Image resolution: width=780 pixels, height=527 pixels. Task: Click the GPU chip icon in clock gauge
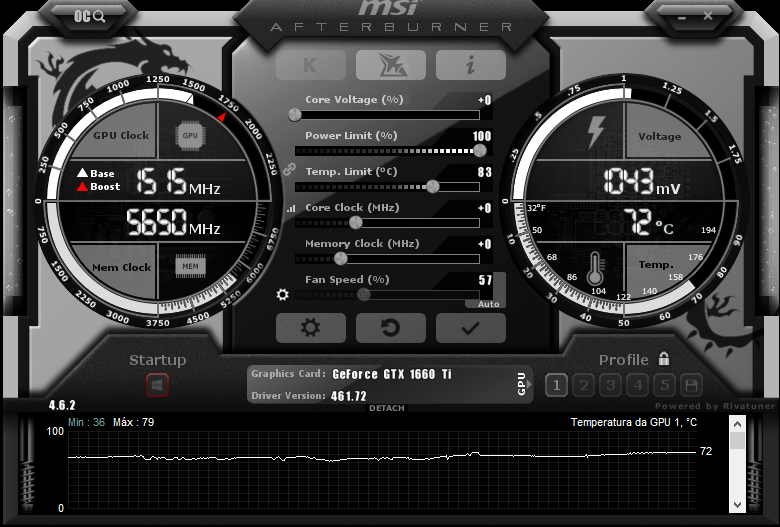click(190, 135)
